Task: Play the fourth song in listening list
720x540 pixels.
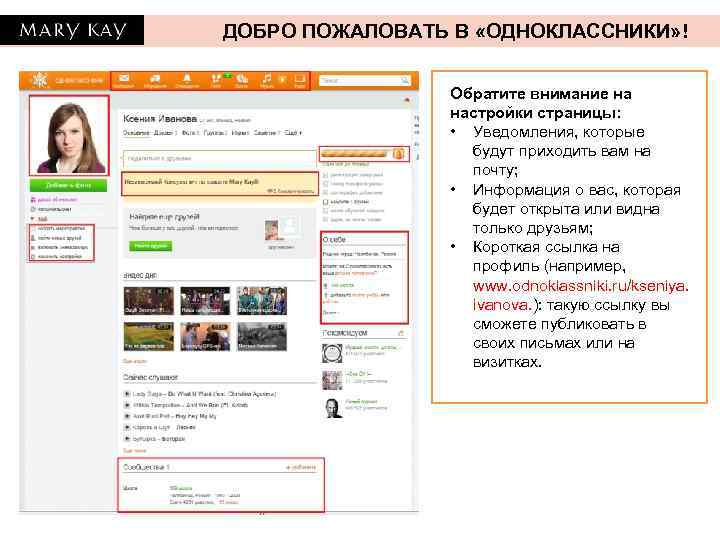Action: [x=127, y=427]
